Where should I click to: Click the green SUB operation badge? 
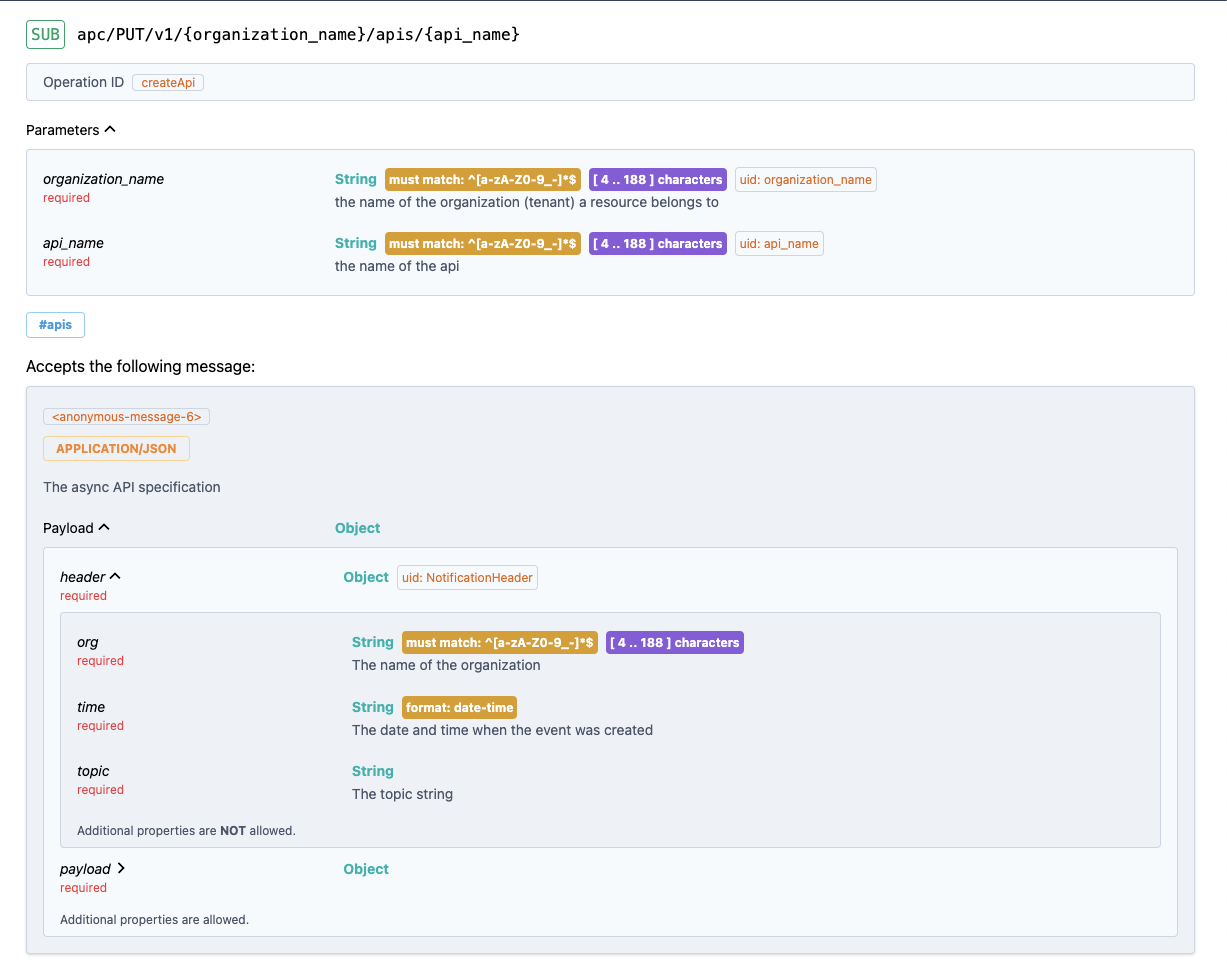click(45, 35)
